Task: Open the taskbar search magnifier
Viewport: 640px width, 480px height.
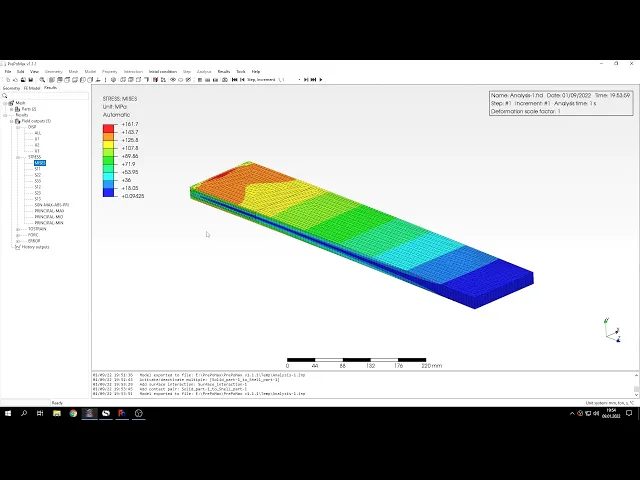Action: (x=24, y=413)
